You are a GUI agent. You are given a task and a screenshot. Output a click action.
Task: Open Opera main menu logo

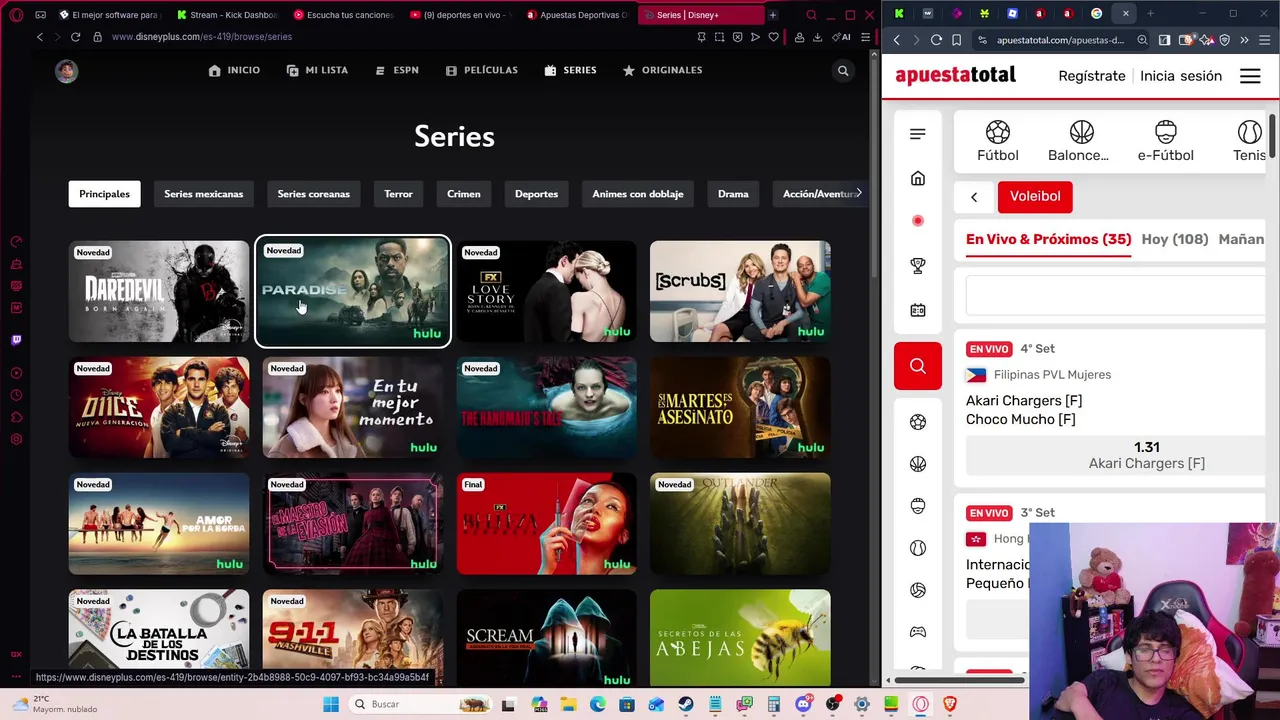16,15
